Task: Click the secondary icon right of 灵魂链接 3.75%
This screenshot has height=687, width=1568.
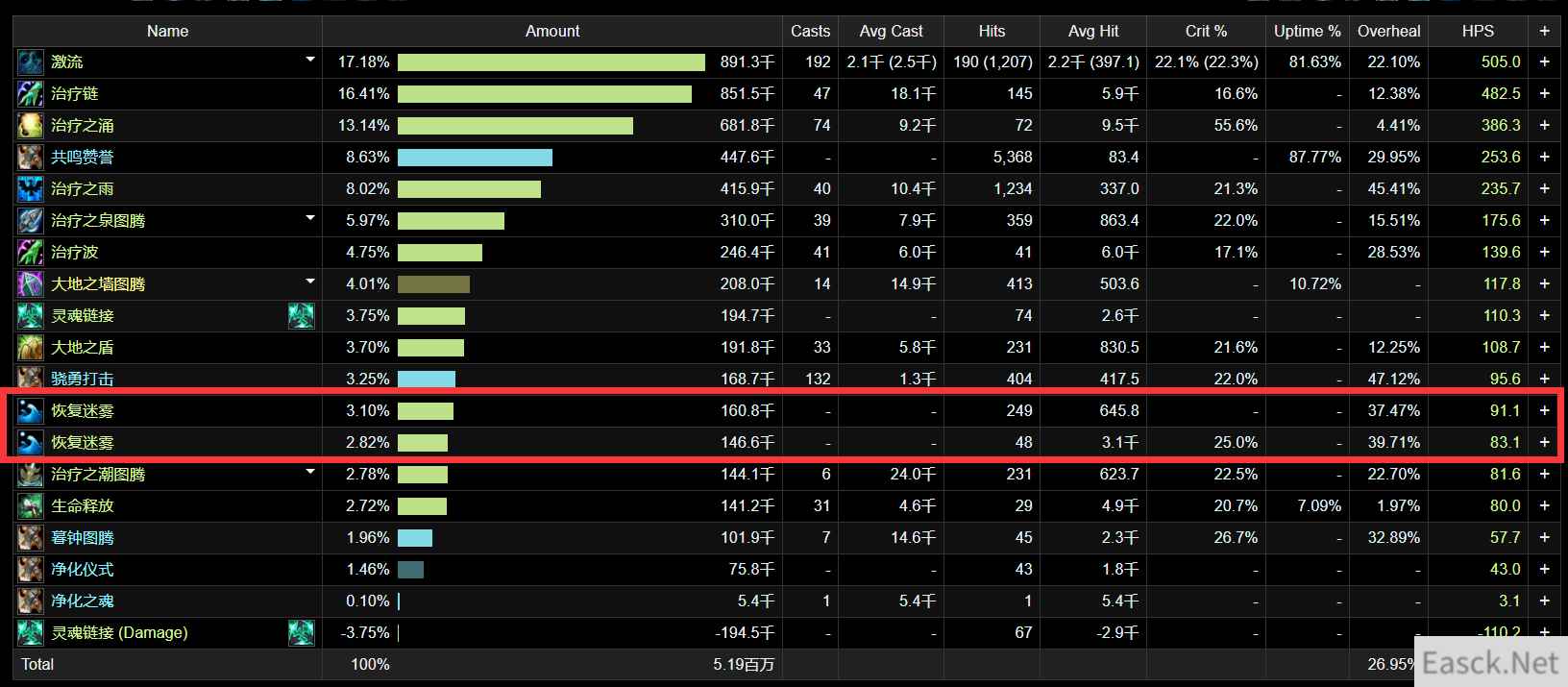Action: click(302, 316)
